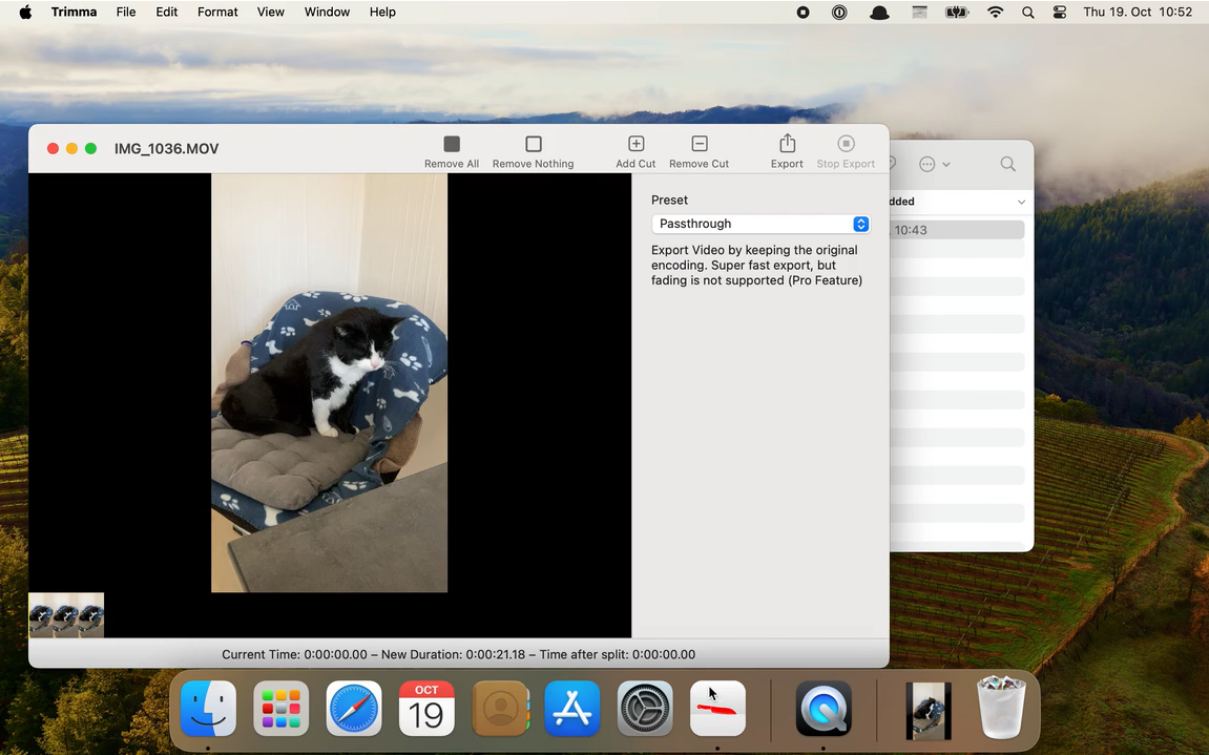Select the video thumbnail strip in the timeline
The image size is (1209, 755).
(x=66, y=615)
